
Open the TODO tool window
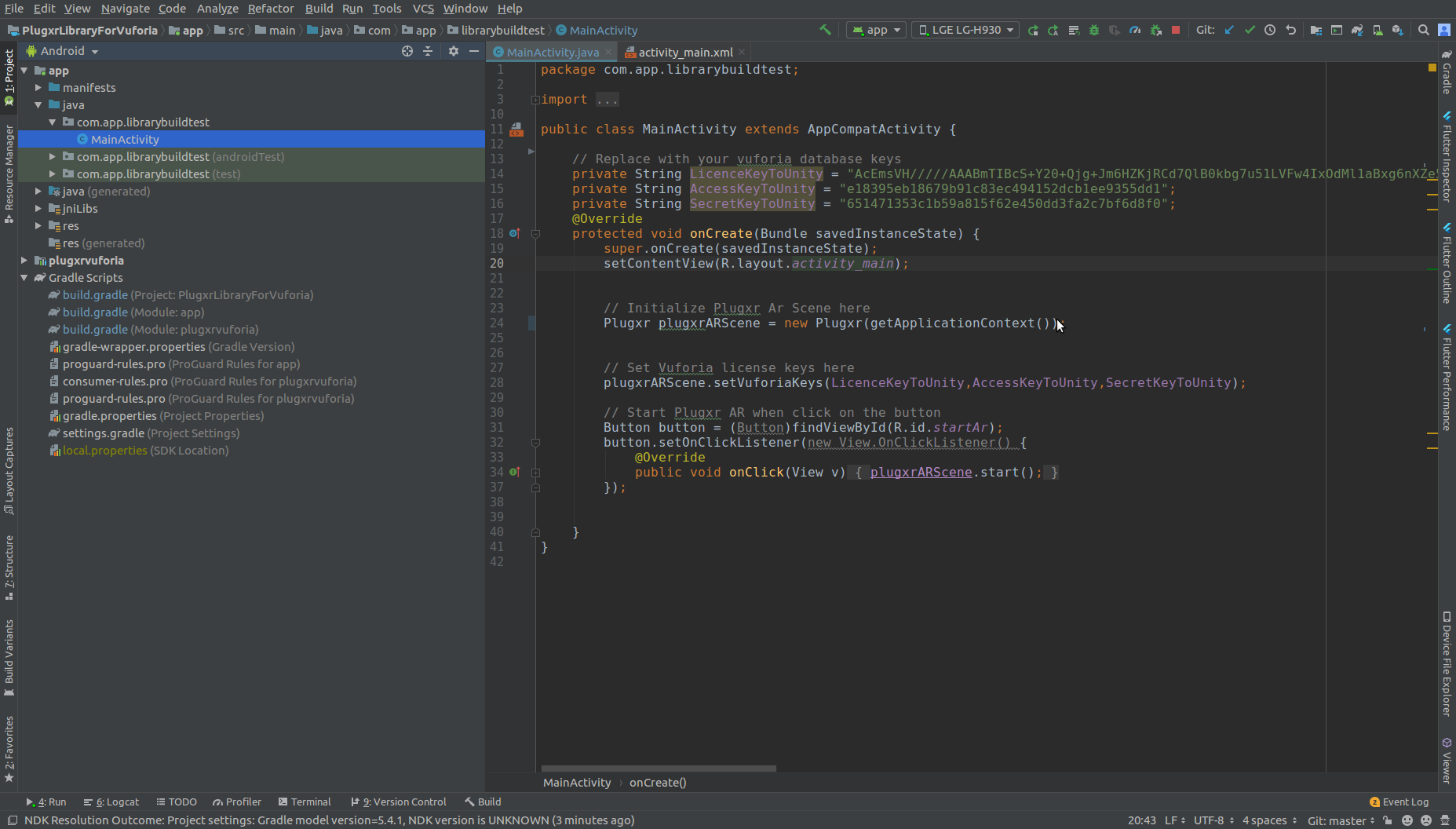(177, 802)
